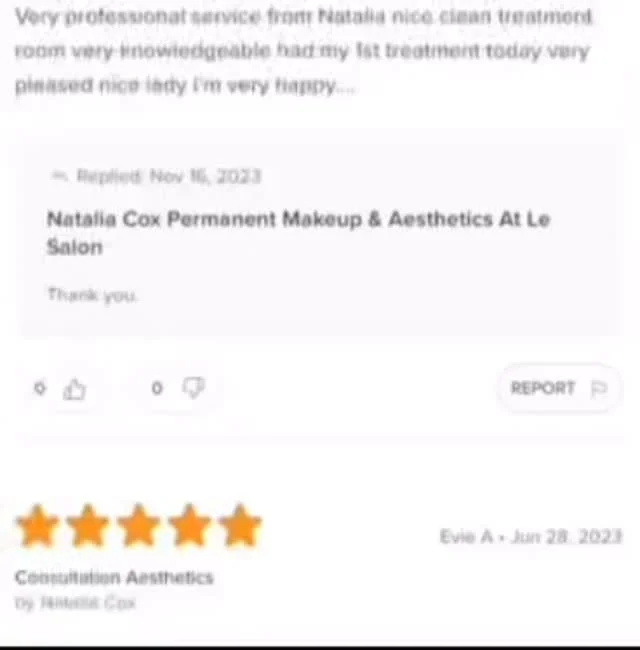The height and width of the screenshot is (650, 640).
Task: Click the Replied Nov 16, 2023 date
Action: click(x=169, y=176)
